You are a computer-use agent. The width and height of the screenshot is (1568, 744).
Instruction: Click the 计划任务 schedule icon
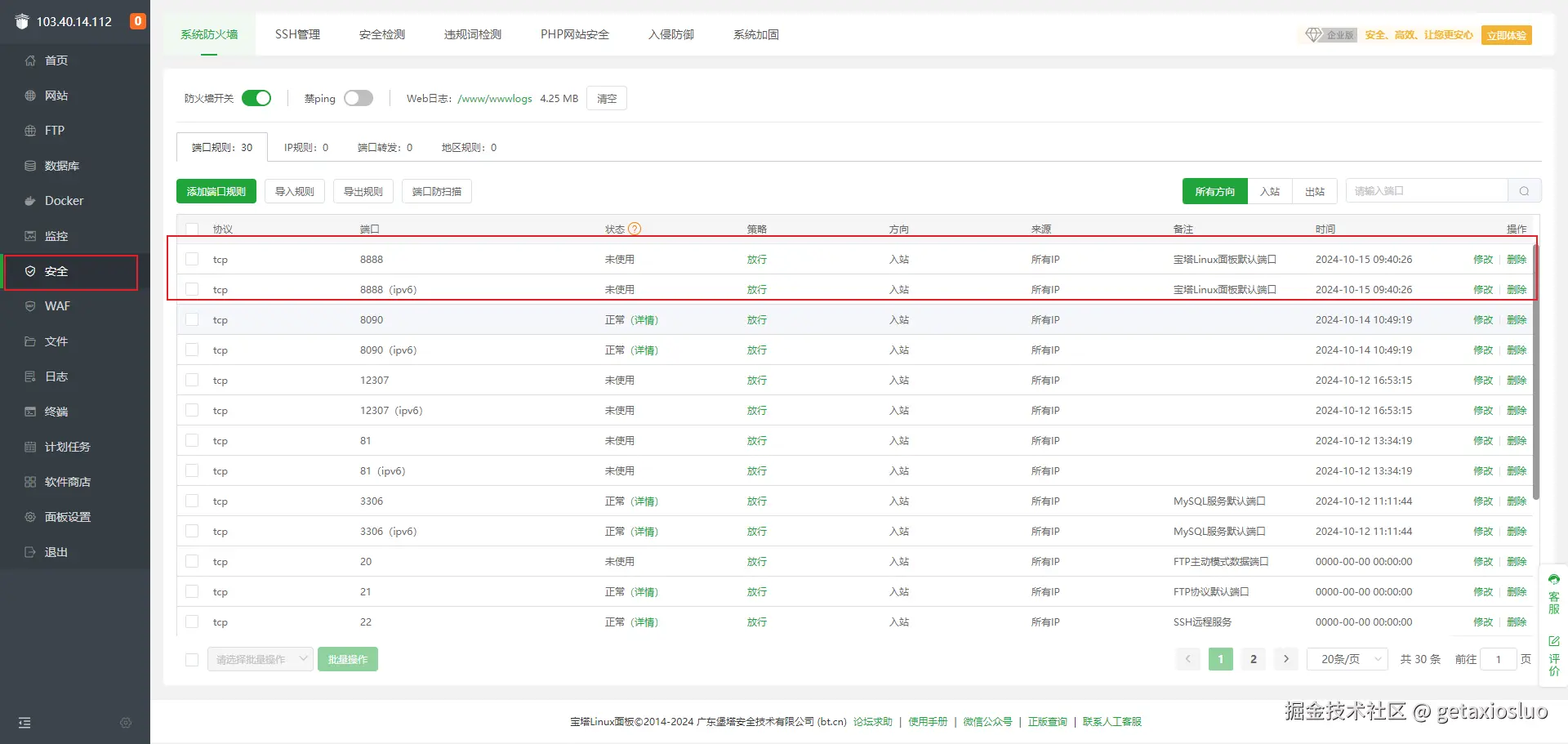(30, 447)
